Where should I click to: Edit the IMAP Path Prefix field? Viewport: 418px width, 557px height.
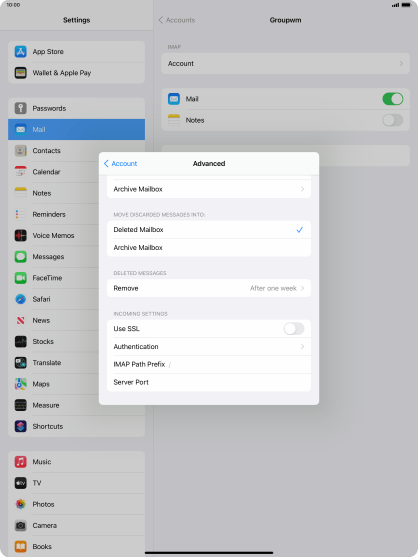point(209,364)
